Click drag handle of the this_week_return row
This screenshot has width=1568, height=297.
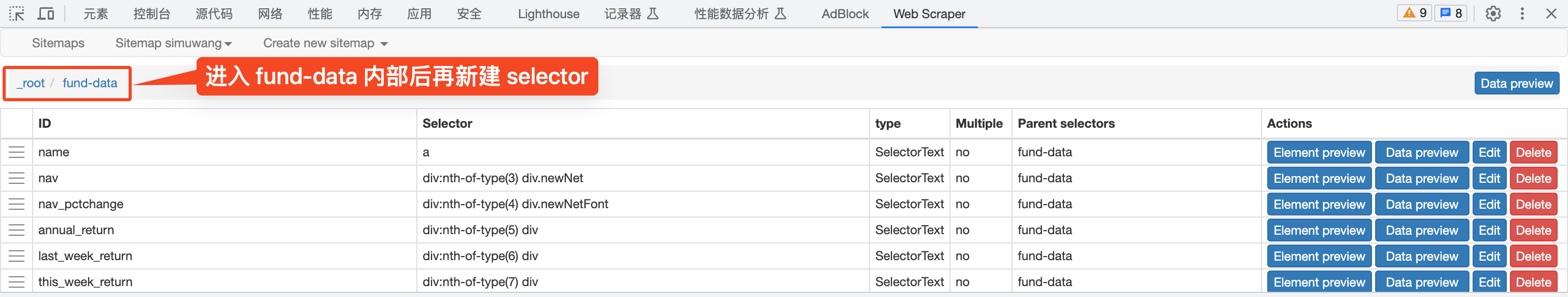click(x=17, y=282)
